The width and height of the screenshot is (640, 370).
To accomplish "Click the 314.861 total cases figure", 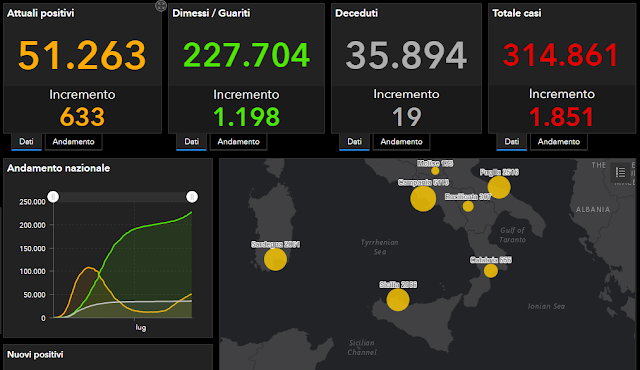I will pyautogui.click(x=561, y=55).
